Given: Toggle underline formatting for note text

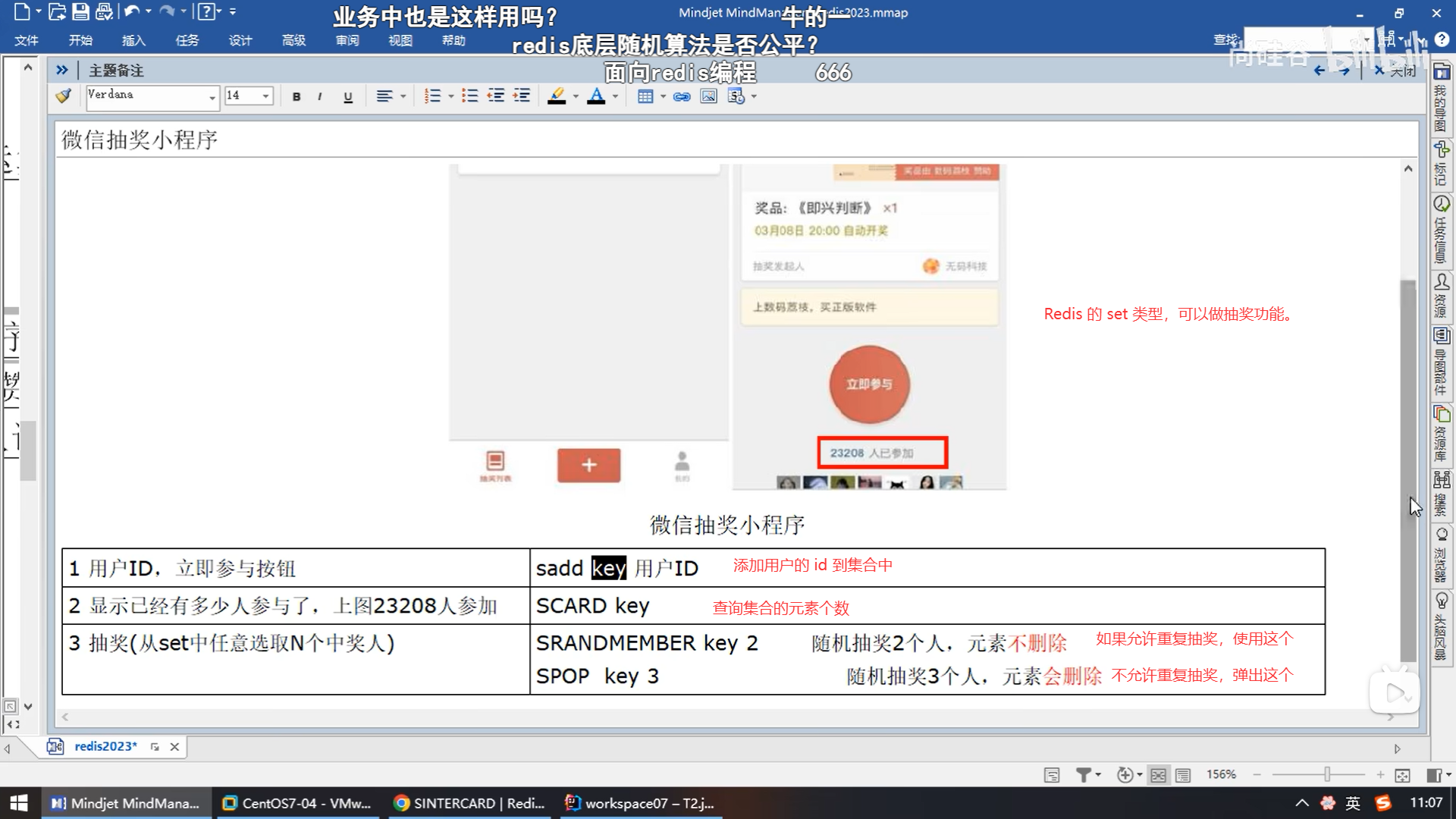Looking at the screenshot, I should point(347,96).
